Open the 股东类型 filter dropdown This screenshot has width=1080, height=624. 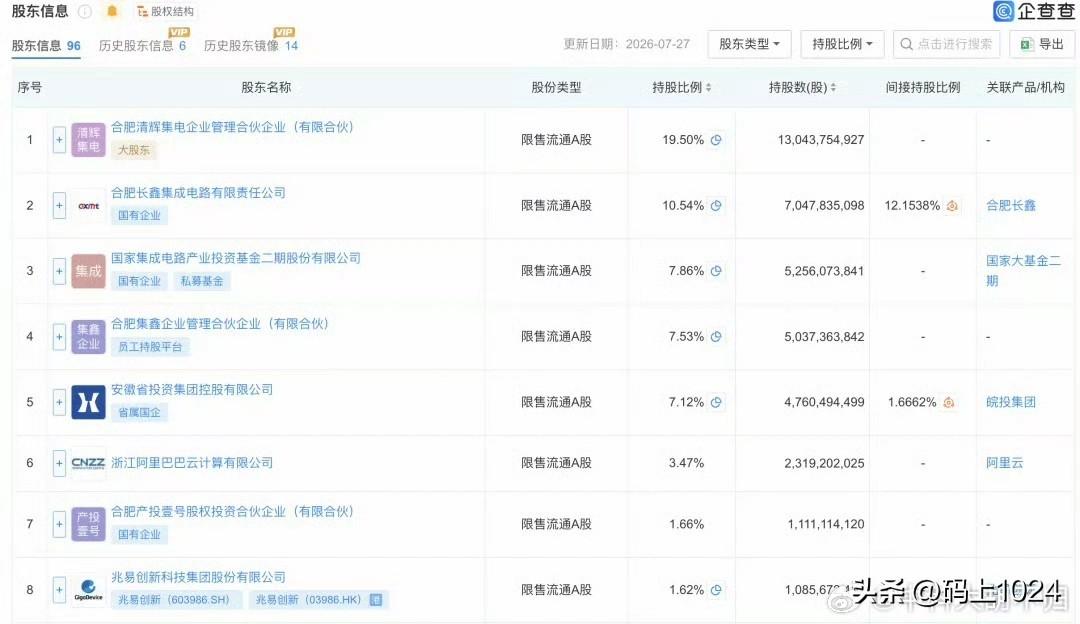(749, 44)
